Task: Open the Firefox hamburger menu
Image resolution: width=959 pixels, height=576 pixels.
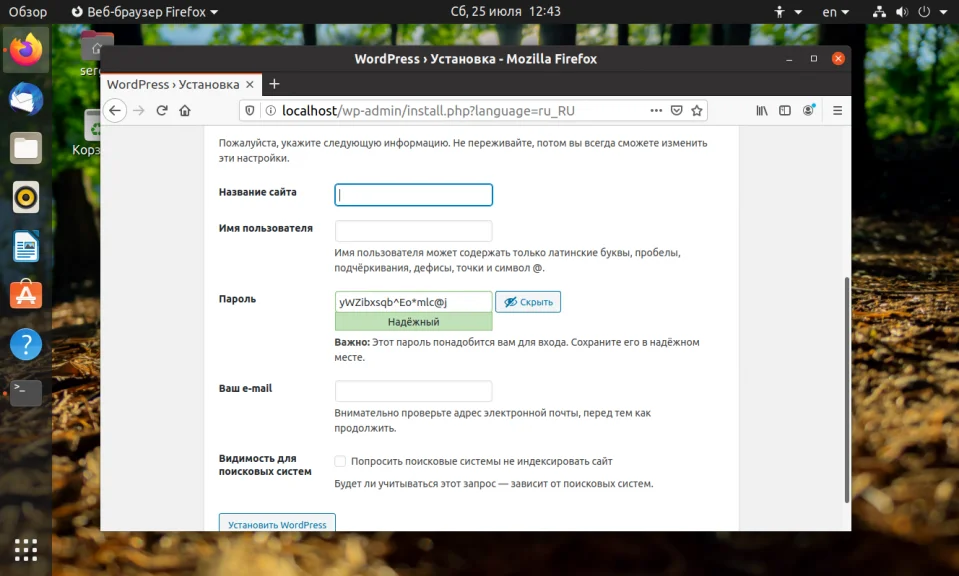Action: pos(837,111)
